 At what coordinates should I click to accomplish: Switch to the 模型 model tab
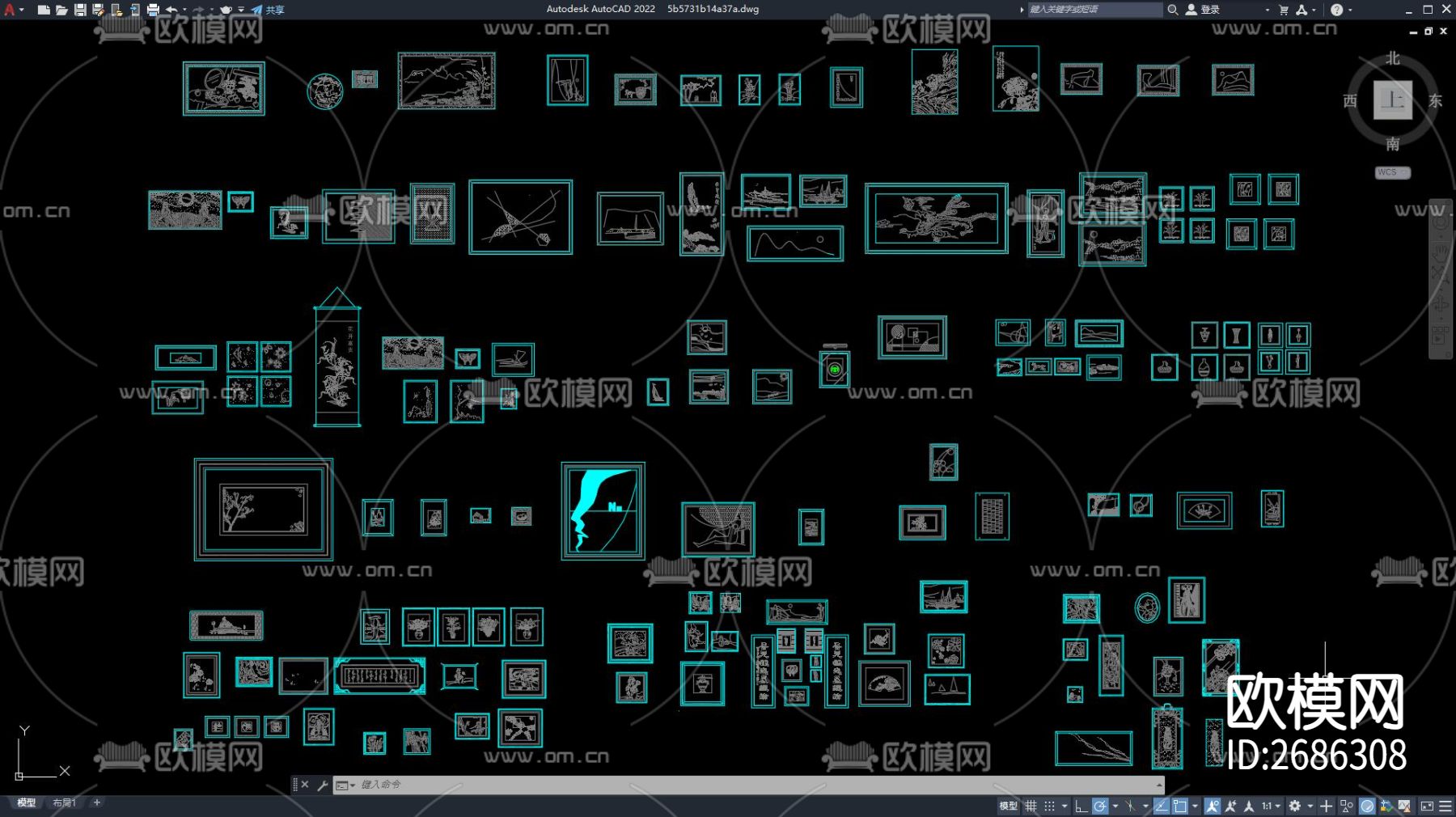click(x=27, y=803)
